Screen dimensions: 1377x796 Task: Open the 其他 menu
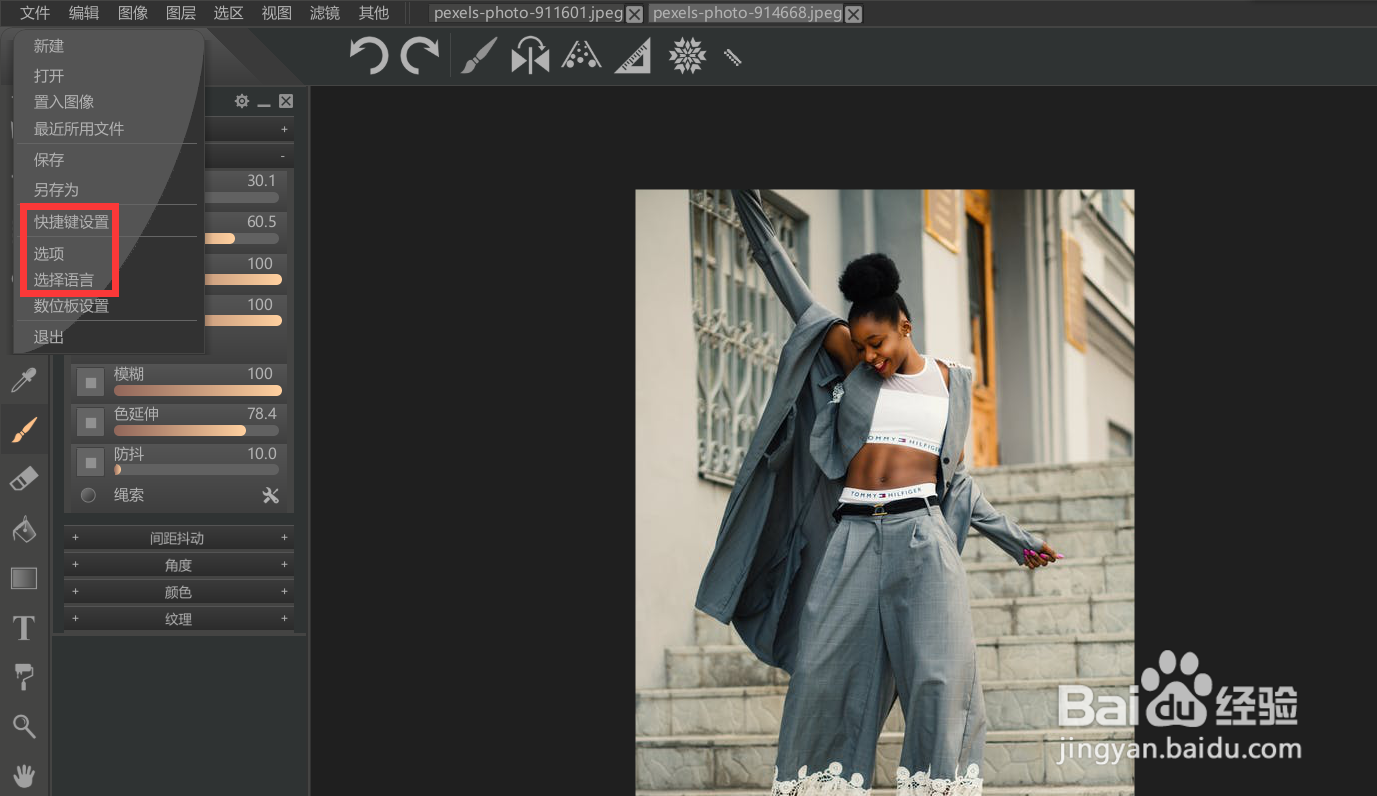click(x=374, y=13)
